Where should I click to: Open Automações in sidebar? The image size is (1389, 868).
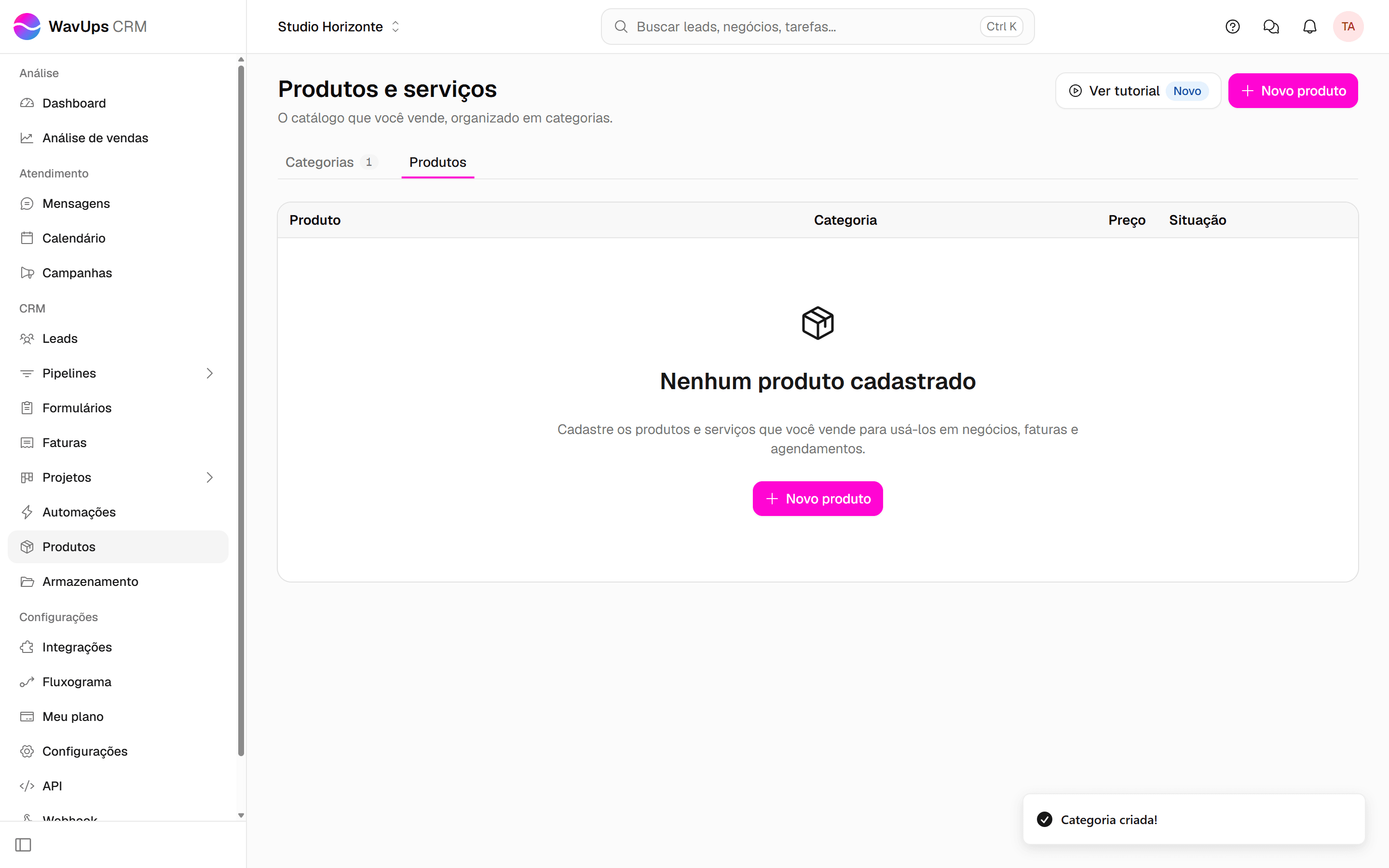coord(118,512)
